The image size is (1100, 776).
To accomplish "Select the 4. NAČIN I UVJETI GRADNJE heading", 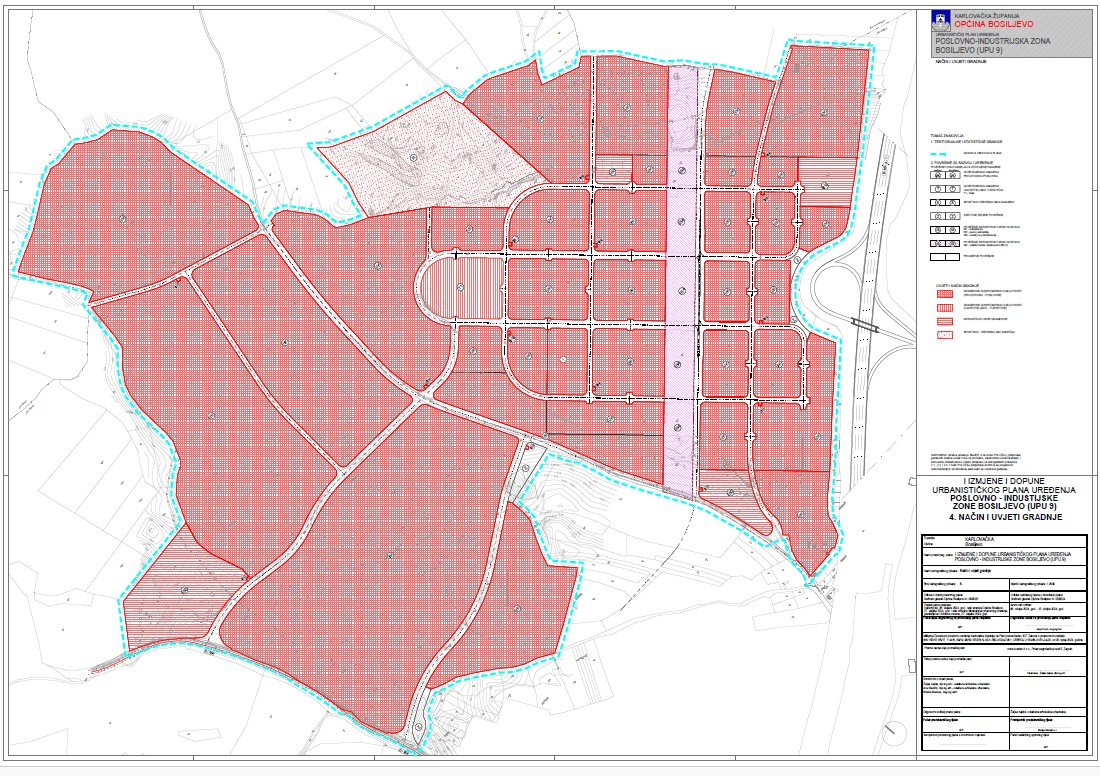I will 1009,520.
